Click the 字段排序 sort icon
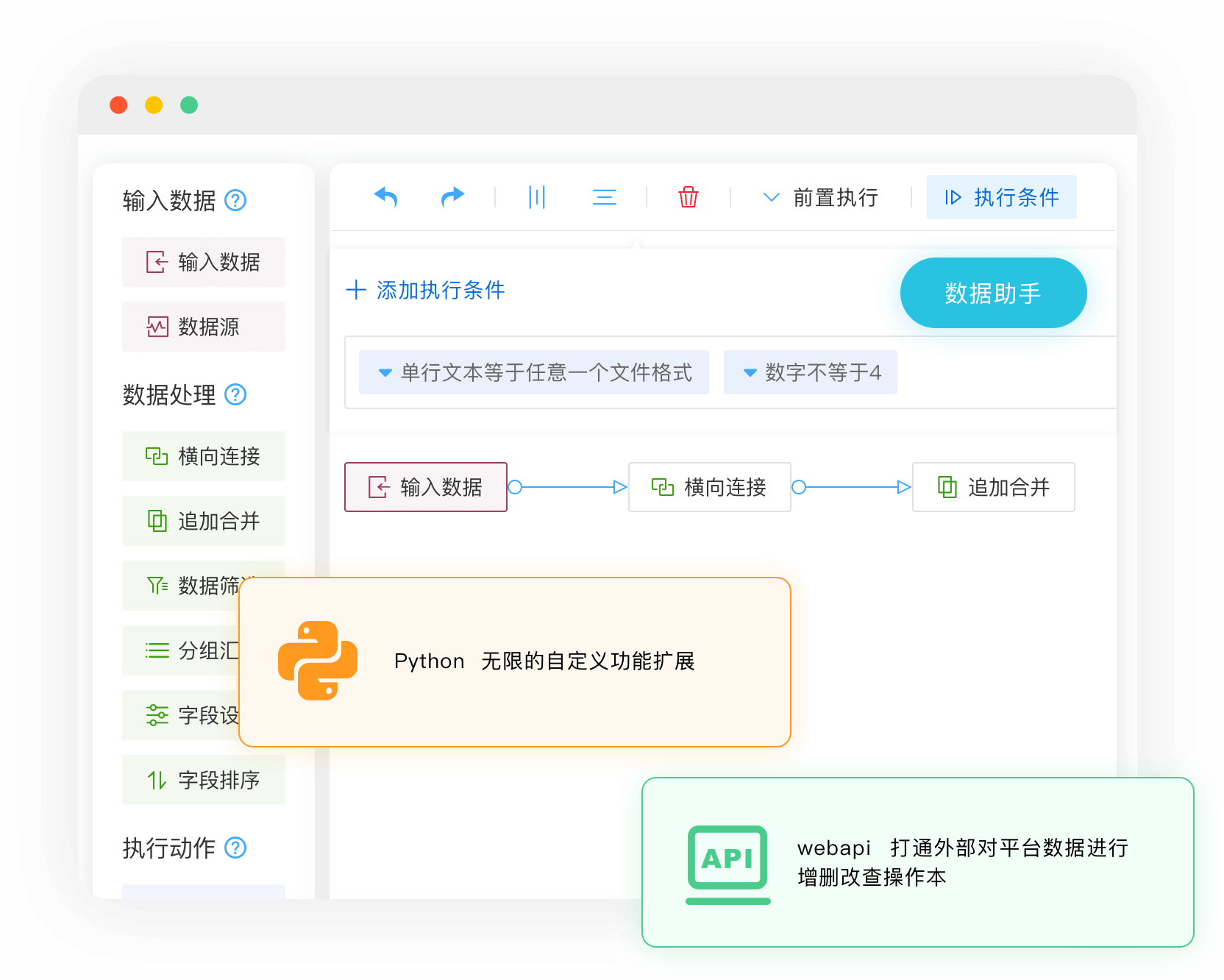Viewport: 1224px width, 980px height. tap(157, 780)
